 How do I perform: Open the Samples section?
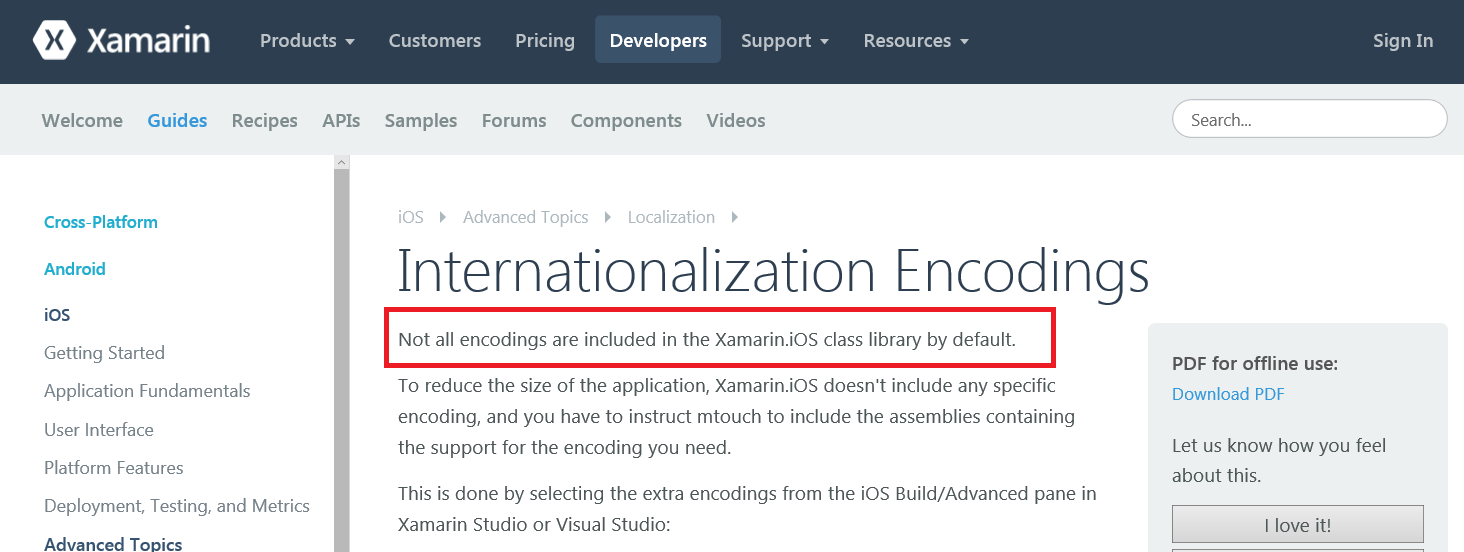pyautogui.click(x=421, y=120)
